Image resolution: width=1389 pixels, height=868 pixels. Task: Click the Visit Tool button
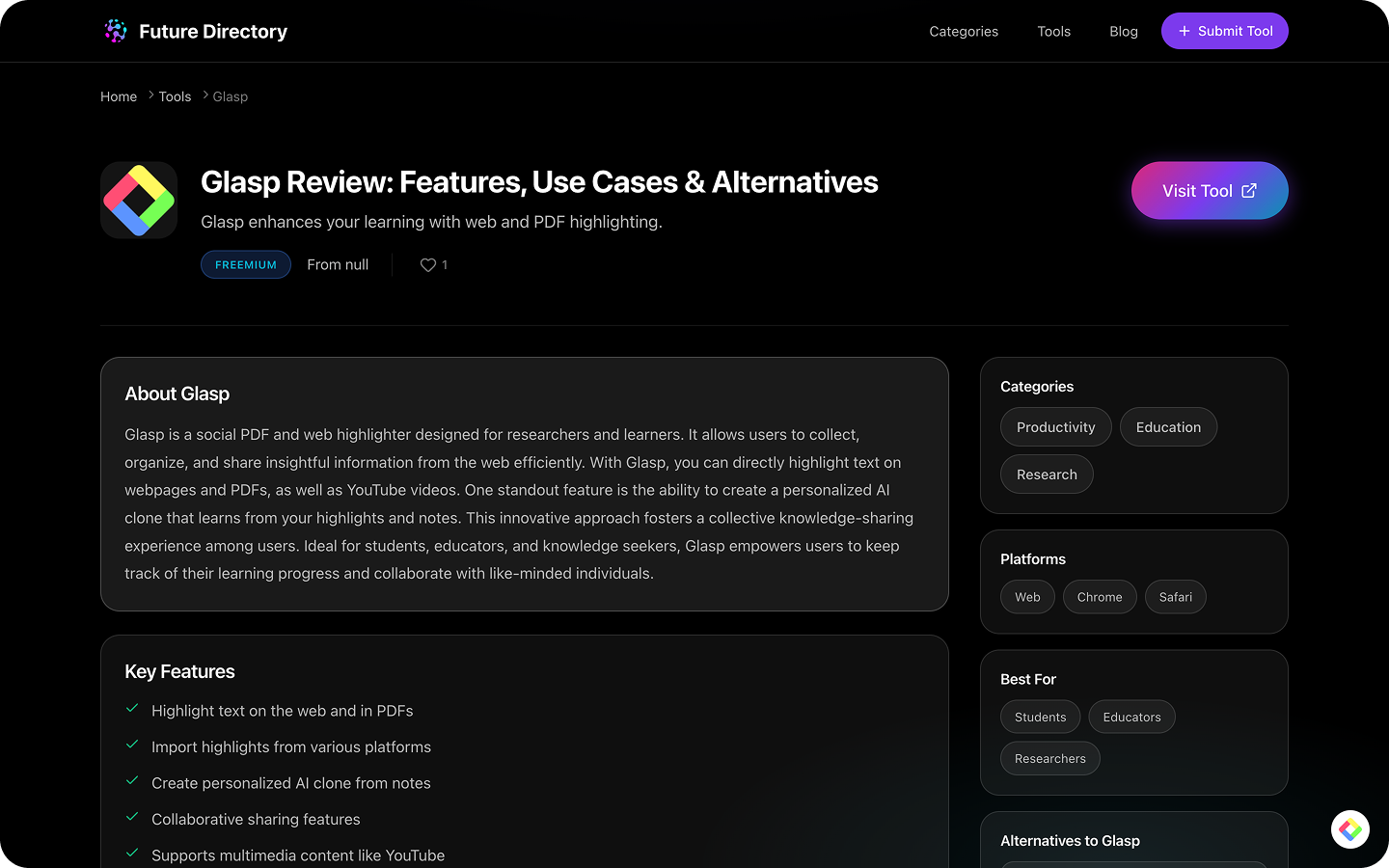click(1210, 190)
